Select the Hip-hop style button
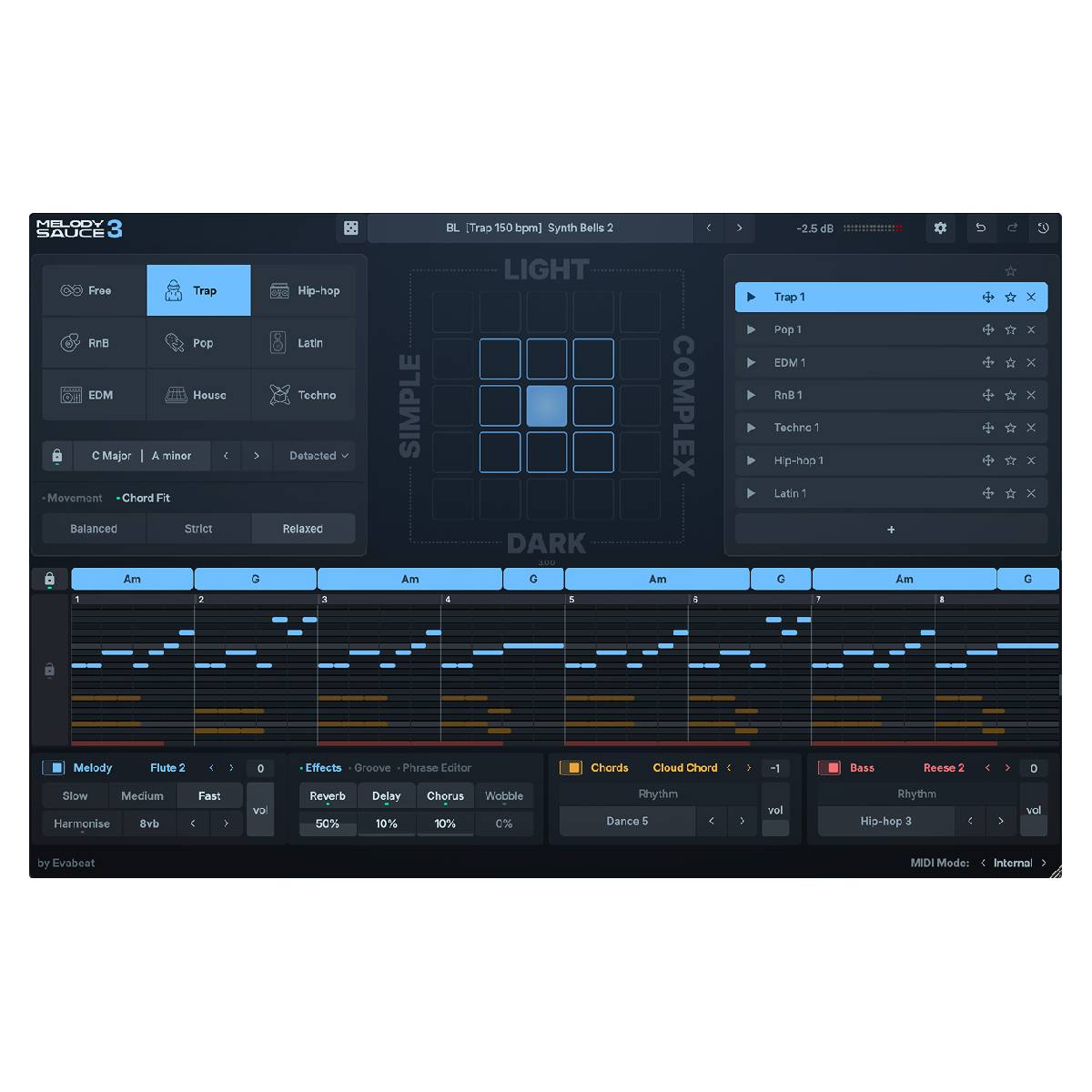1092x1092 pixels. coord(304,291)
